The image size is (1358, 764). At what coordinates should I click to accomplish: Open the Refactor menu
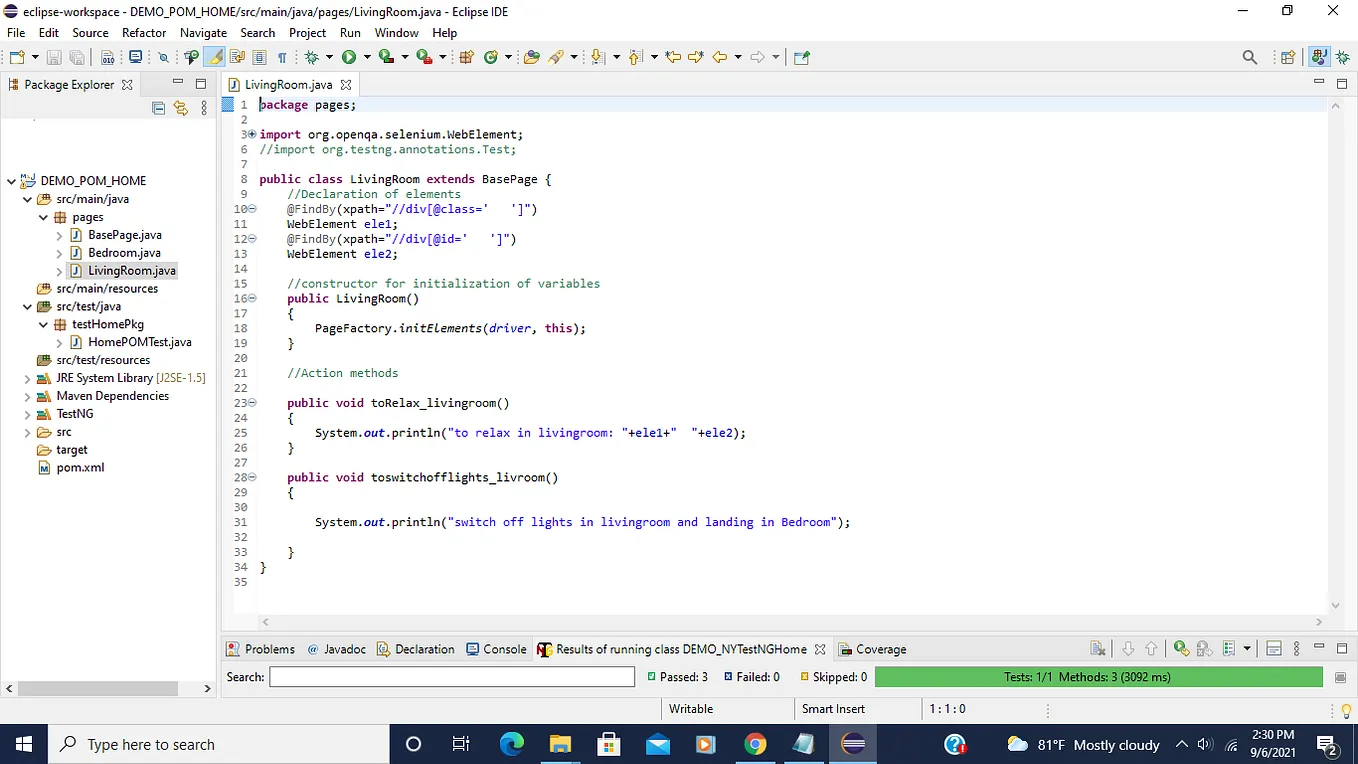click(x=143, y=32)
